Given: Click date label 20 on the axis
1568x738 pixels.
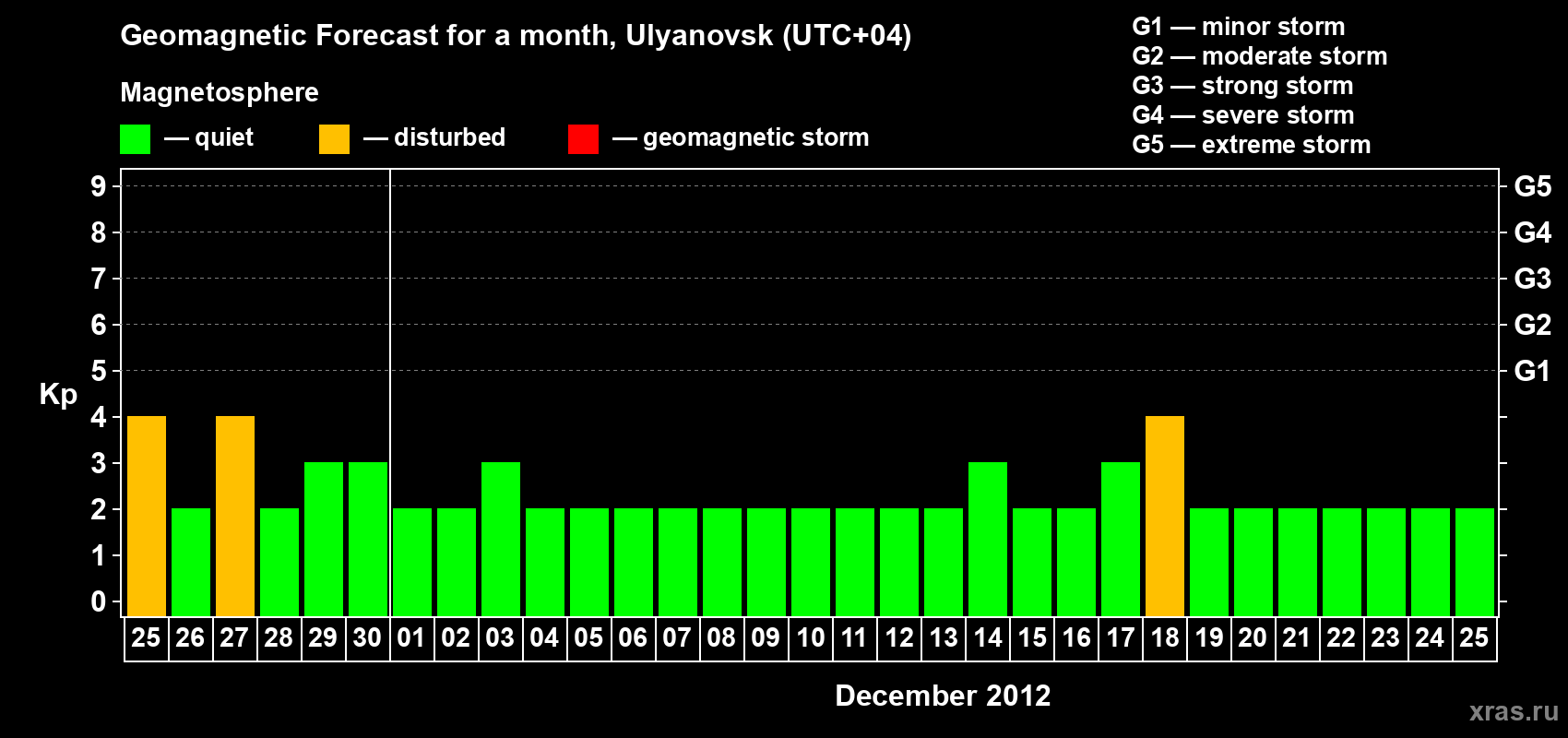Looking at the screenshot, I should (x=1253, y=637).
